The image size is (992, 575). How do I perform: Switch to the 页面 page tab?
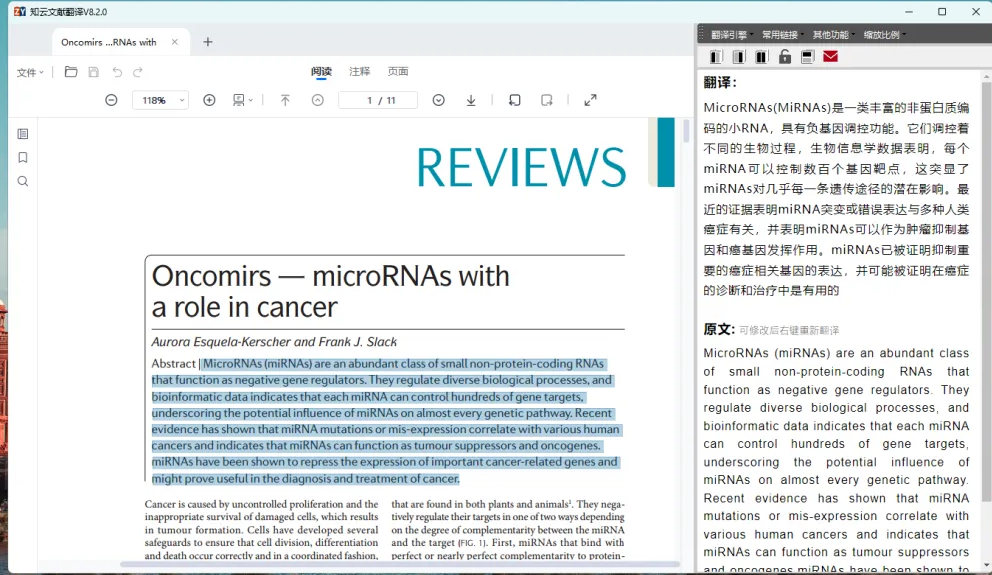point(398,71)
